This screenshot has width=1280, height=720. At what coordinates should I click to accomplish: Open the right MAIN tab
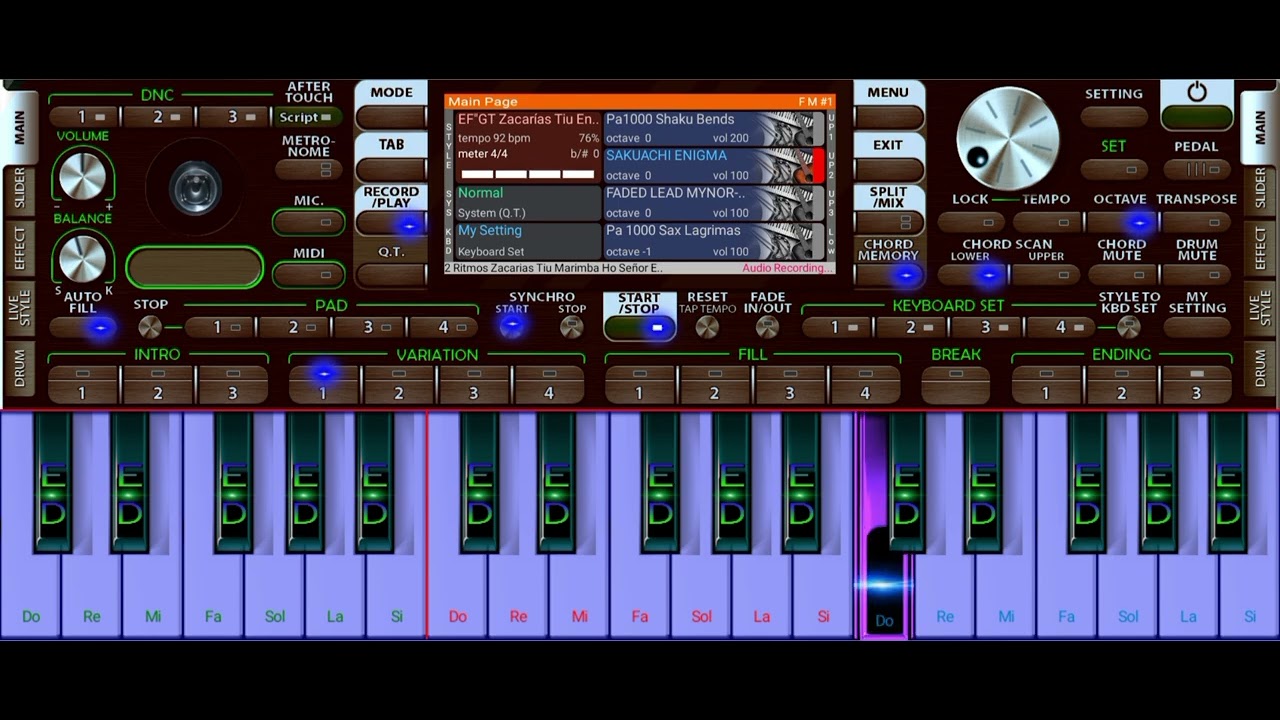[x=1259, y=128]
